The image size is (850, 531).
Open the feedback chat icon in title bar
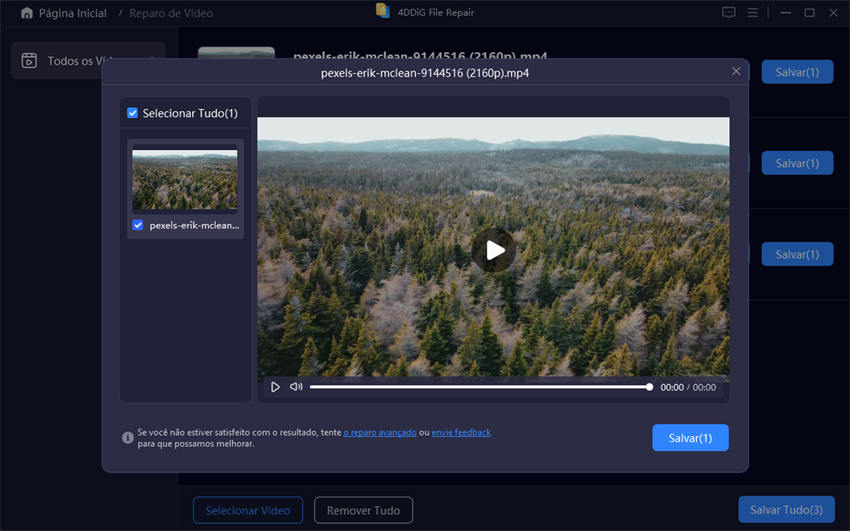coord(728,13)
